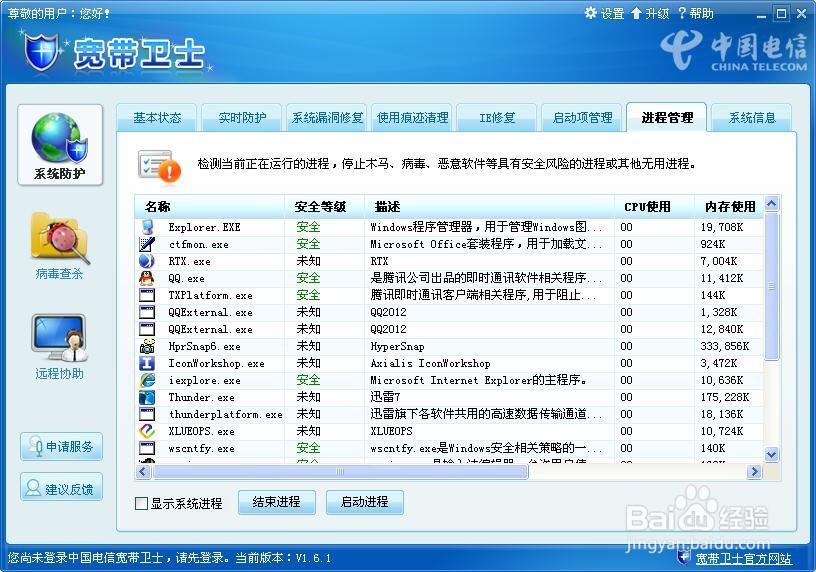This screenshot has height=572, width=816.
Task: Sort by the 描述 column header
Action: coord(489,207)
